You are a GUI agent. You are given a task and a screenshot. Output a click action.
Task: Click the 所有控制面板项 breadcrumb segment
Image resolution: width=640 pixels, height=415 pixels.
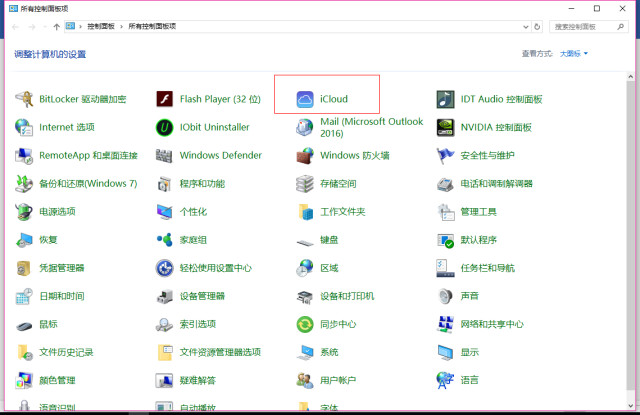pos(152,27)
